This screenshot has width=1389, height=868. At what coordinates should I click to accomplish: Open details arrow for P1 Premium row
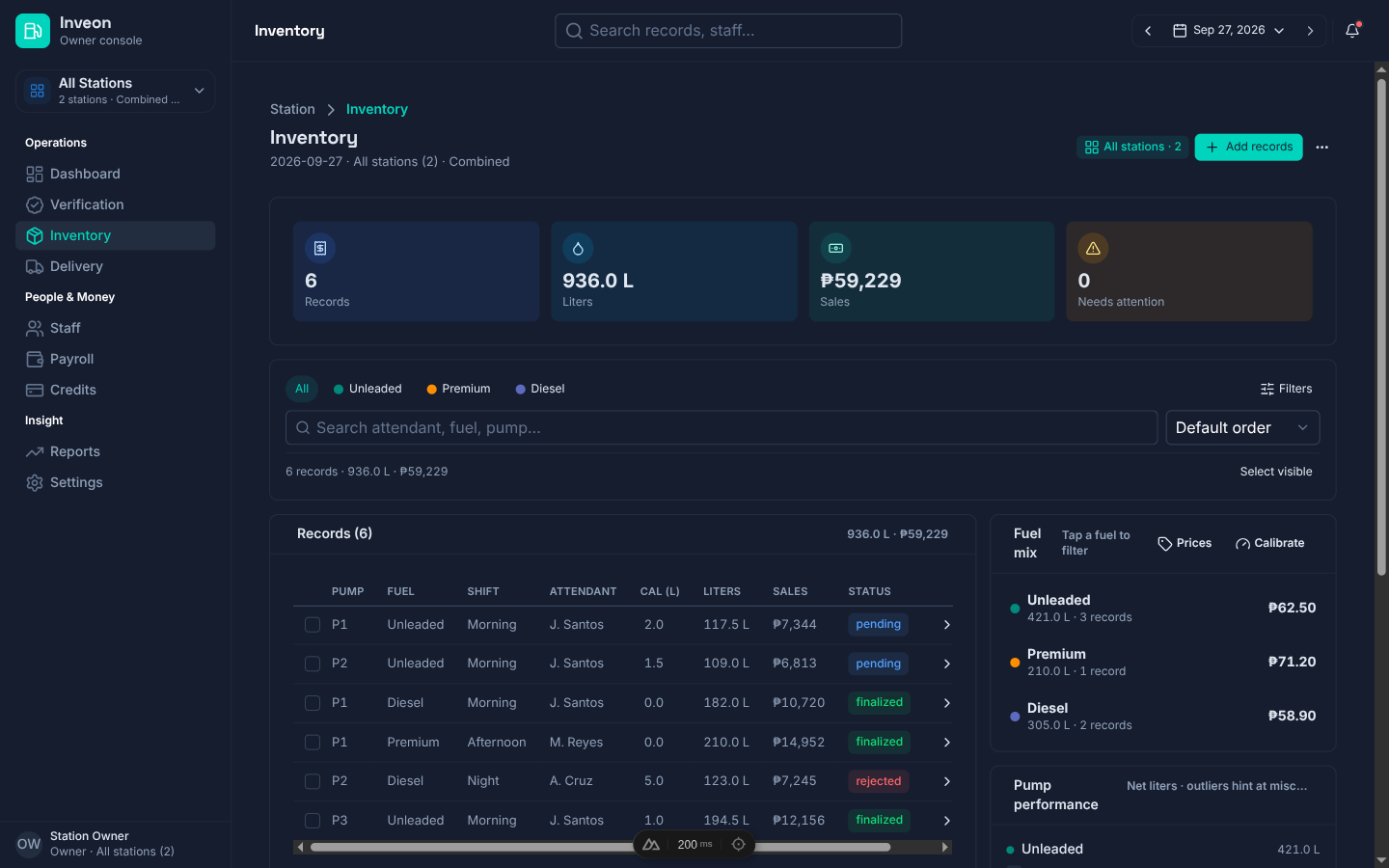[x=946, y=743]
